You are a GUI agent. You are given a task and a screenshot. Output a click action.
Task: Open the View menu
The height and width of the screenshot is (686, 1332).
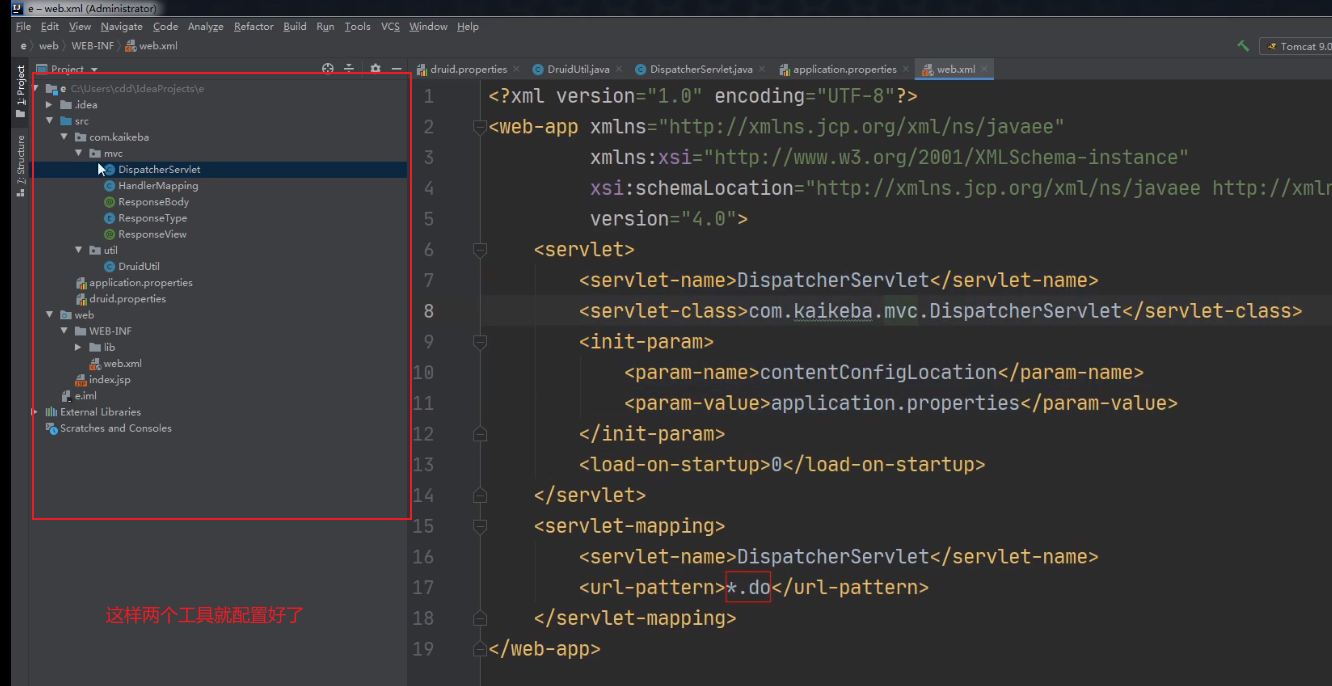pos(81,27)
